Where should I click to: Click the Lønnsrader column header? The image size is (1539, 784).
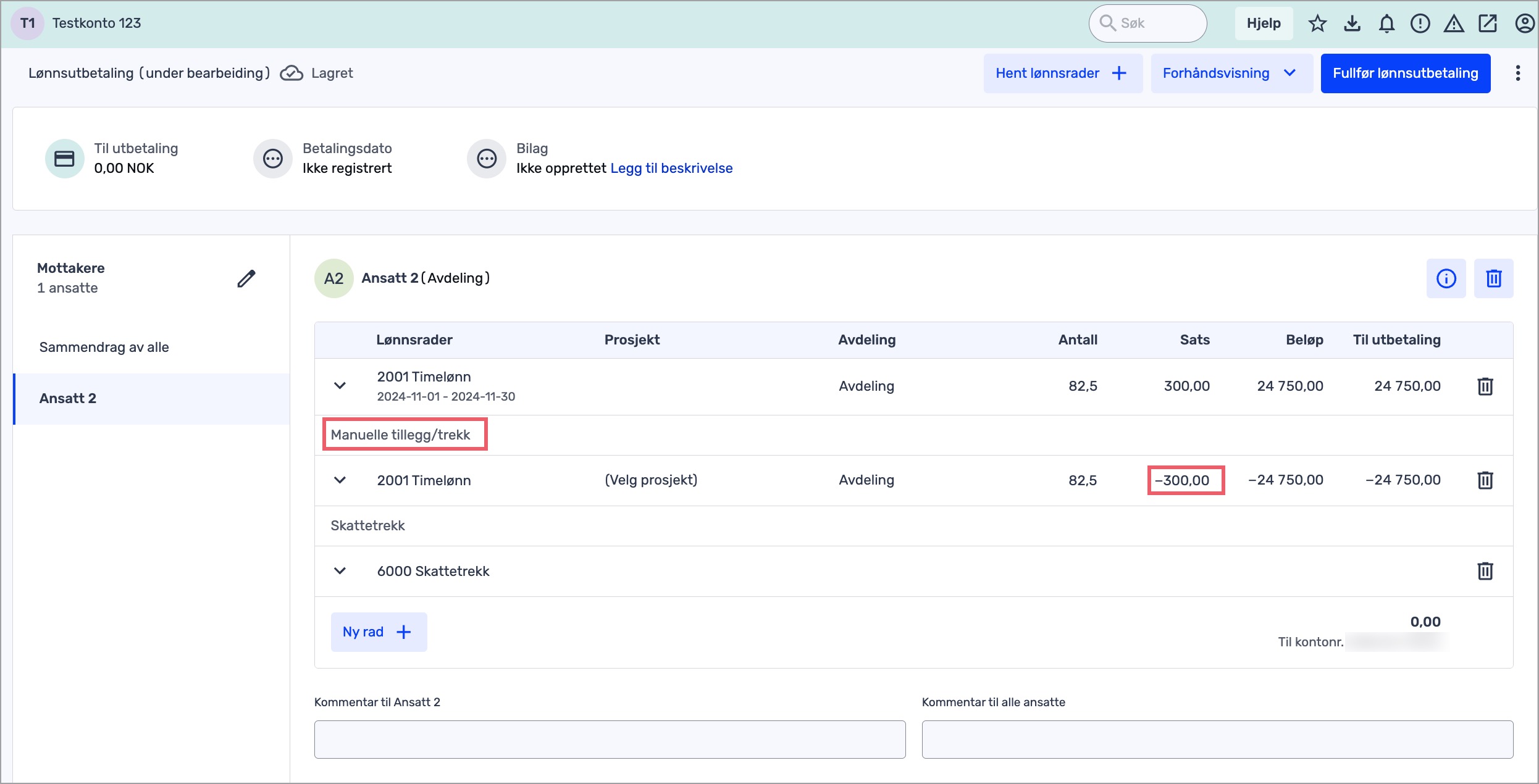pyautogui.click(x=414, y=340)
